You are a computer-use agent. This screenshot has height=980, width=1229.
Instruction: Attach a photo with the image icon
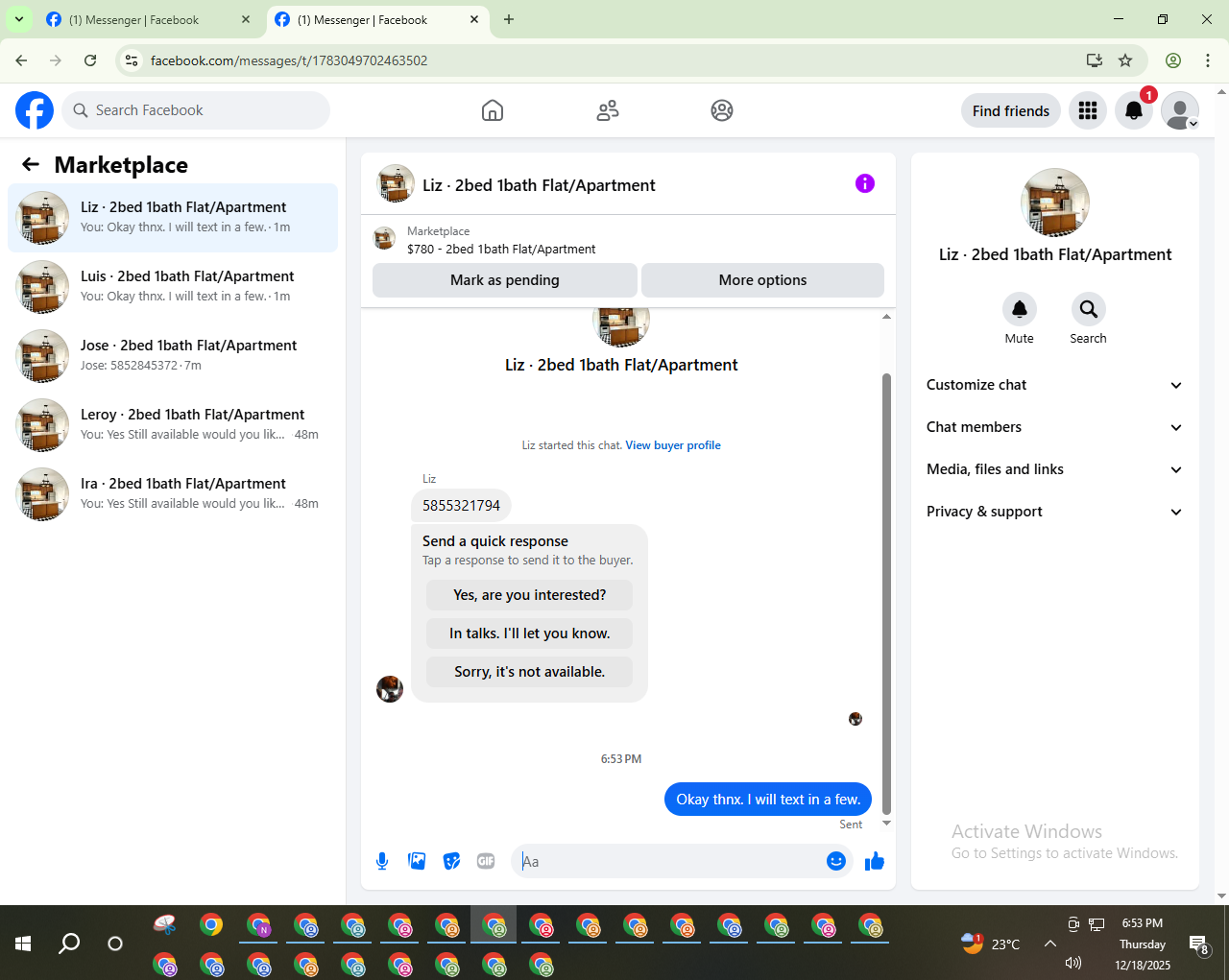tap(417, 861)
